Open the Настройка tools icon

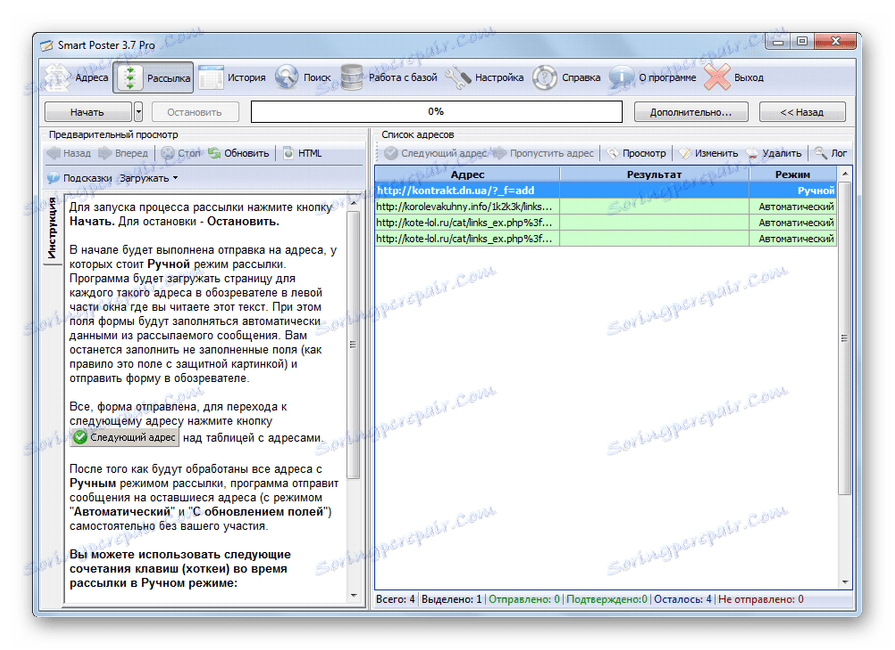pyautogui.click(x=458, y=77)
